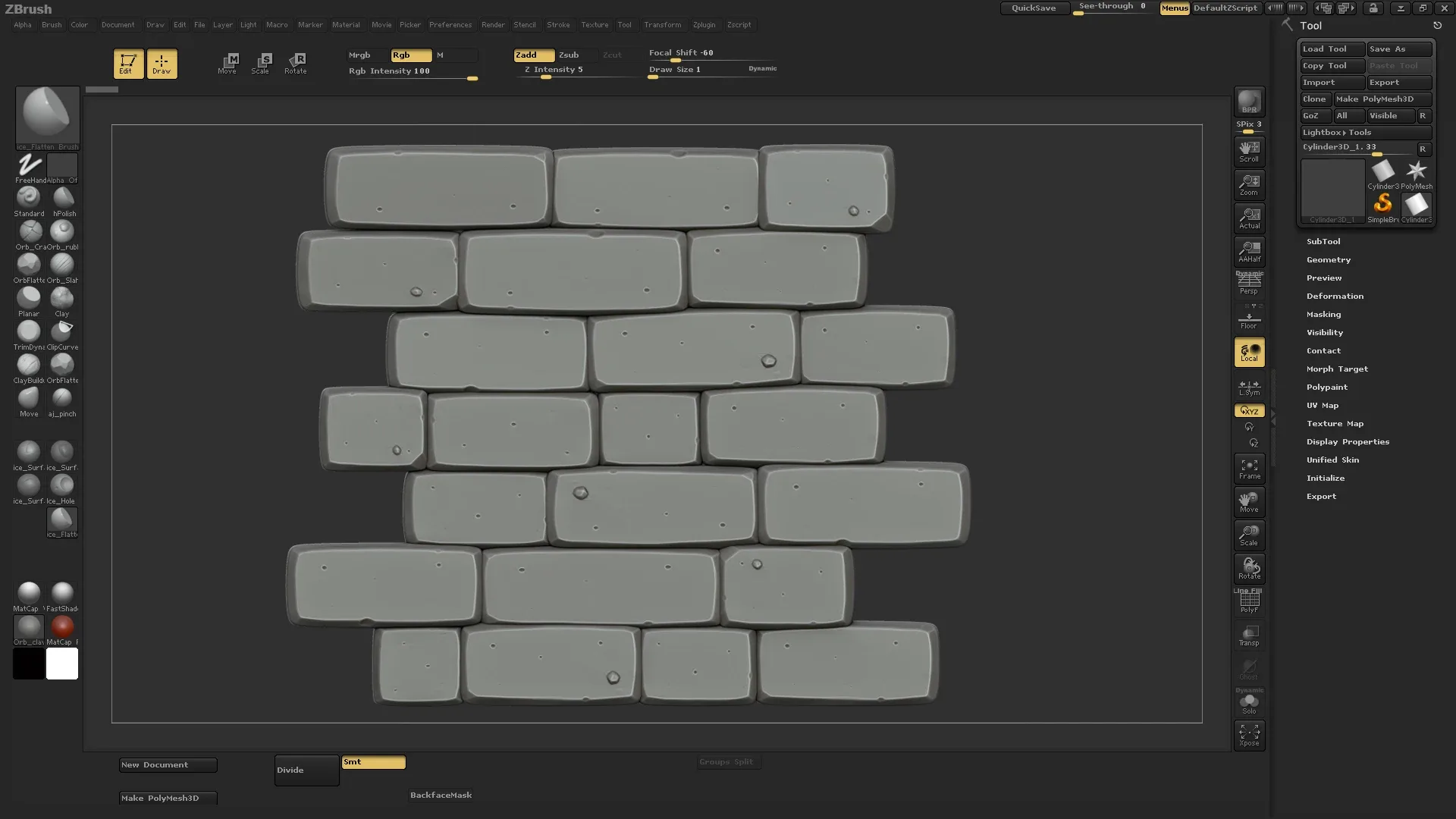Choose the ClayBuildup brush icon
The height and width of the screenshot is (819, 1456).
coord(29,366)
